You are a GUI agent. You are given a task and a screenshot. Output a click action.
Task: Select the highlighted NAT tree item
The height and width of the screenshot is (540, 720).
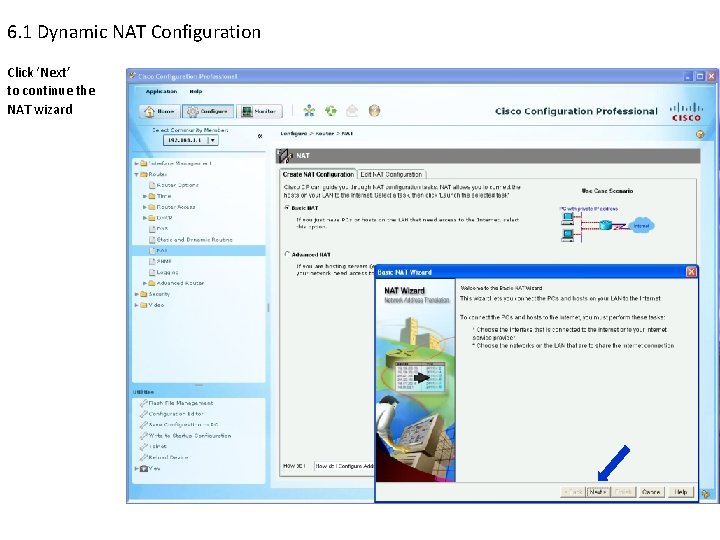199,250
